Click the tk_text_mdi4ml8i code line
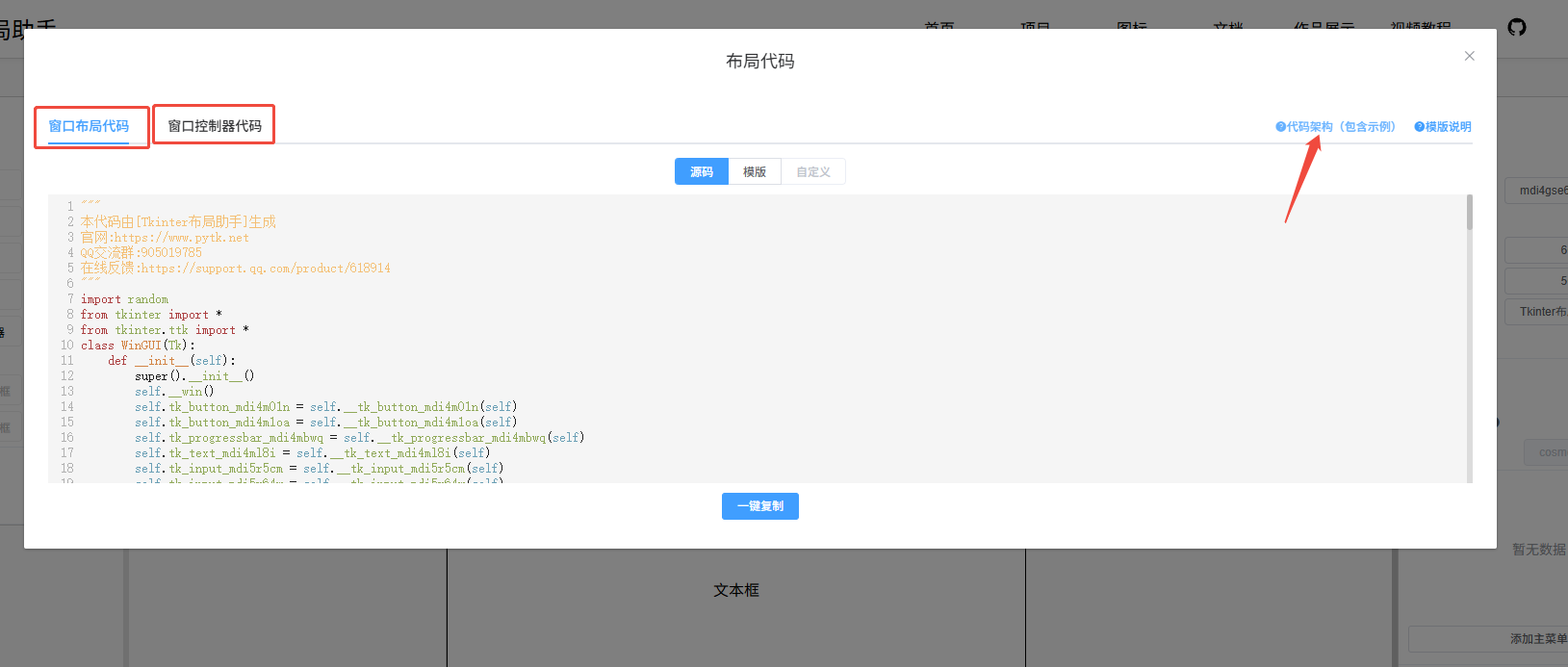 tap(312, 453)
